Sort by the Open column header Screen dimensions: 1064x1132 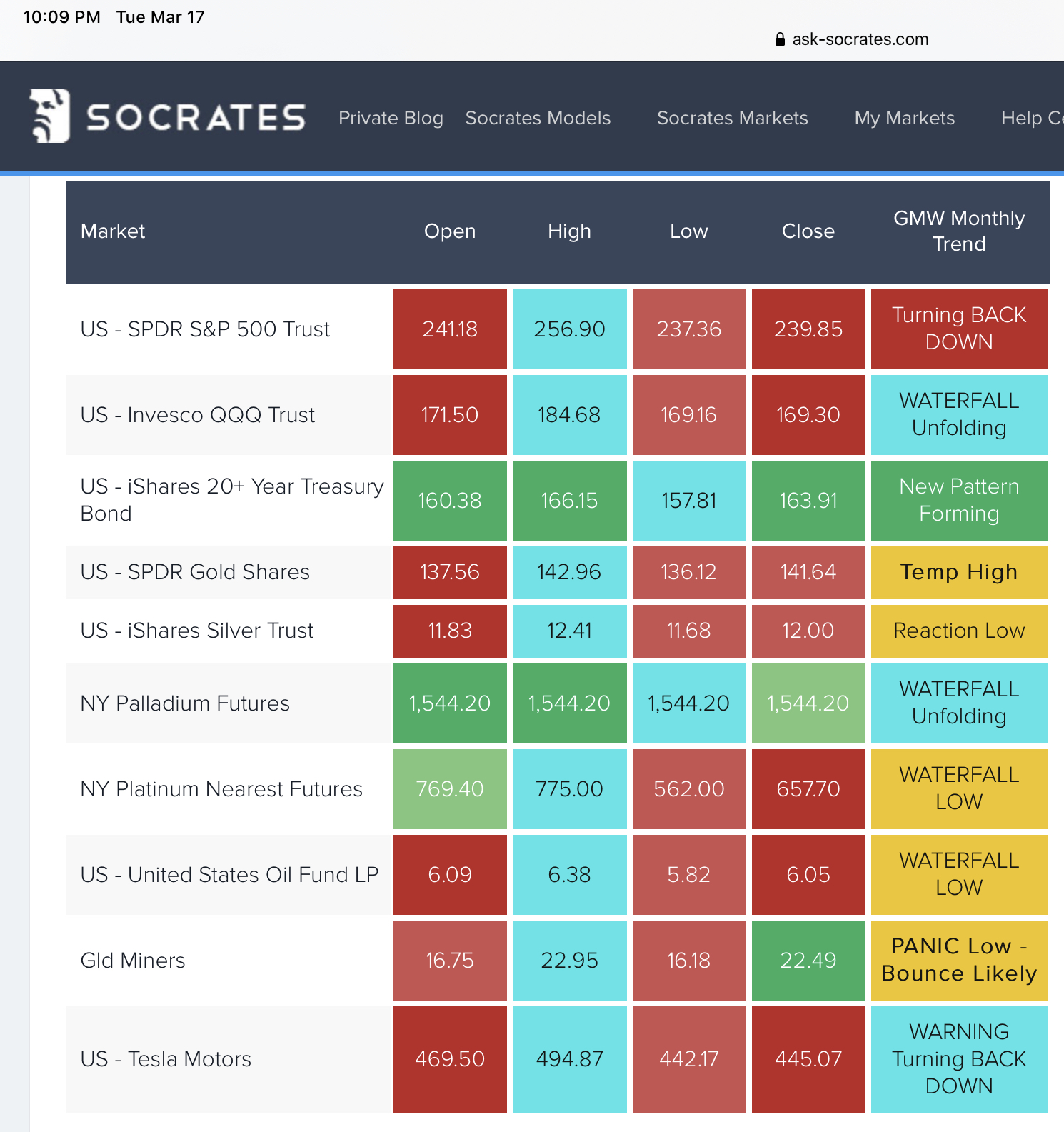click(450, 231)
